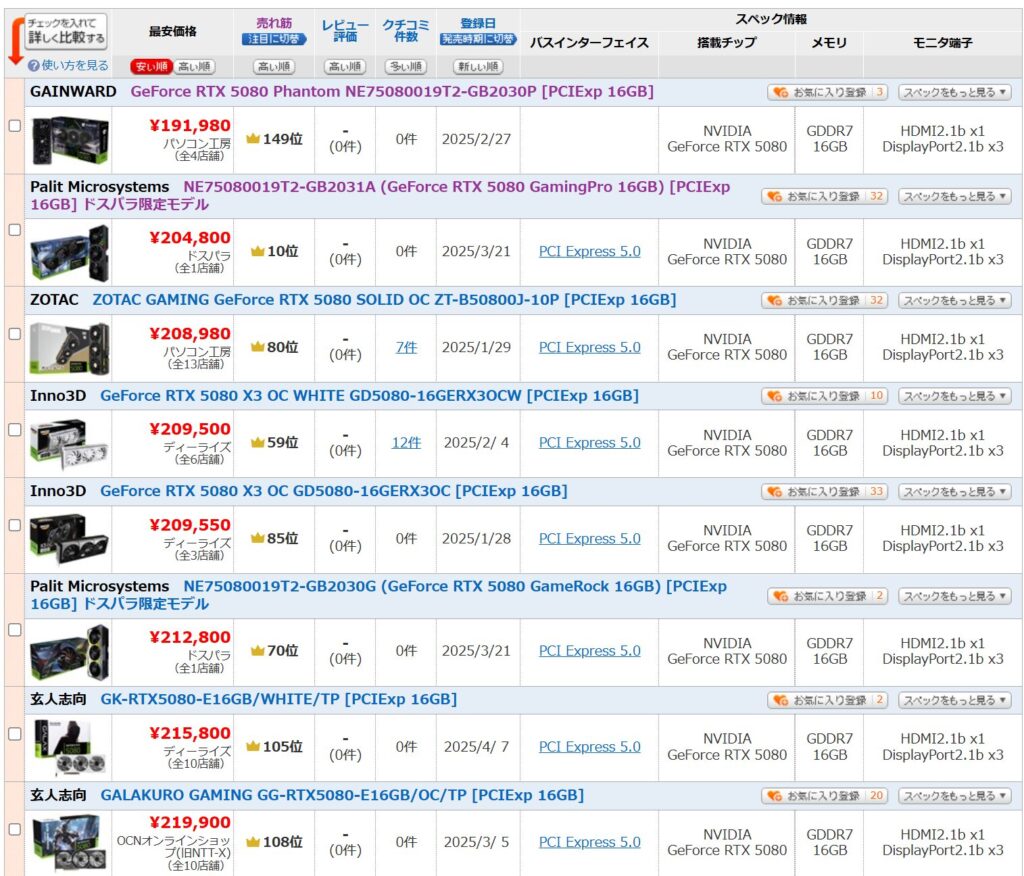
Task: Check the GALAKURO GAMING row checkbox
Action: [x=14, y=830]
